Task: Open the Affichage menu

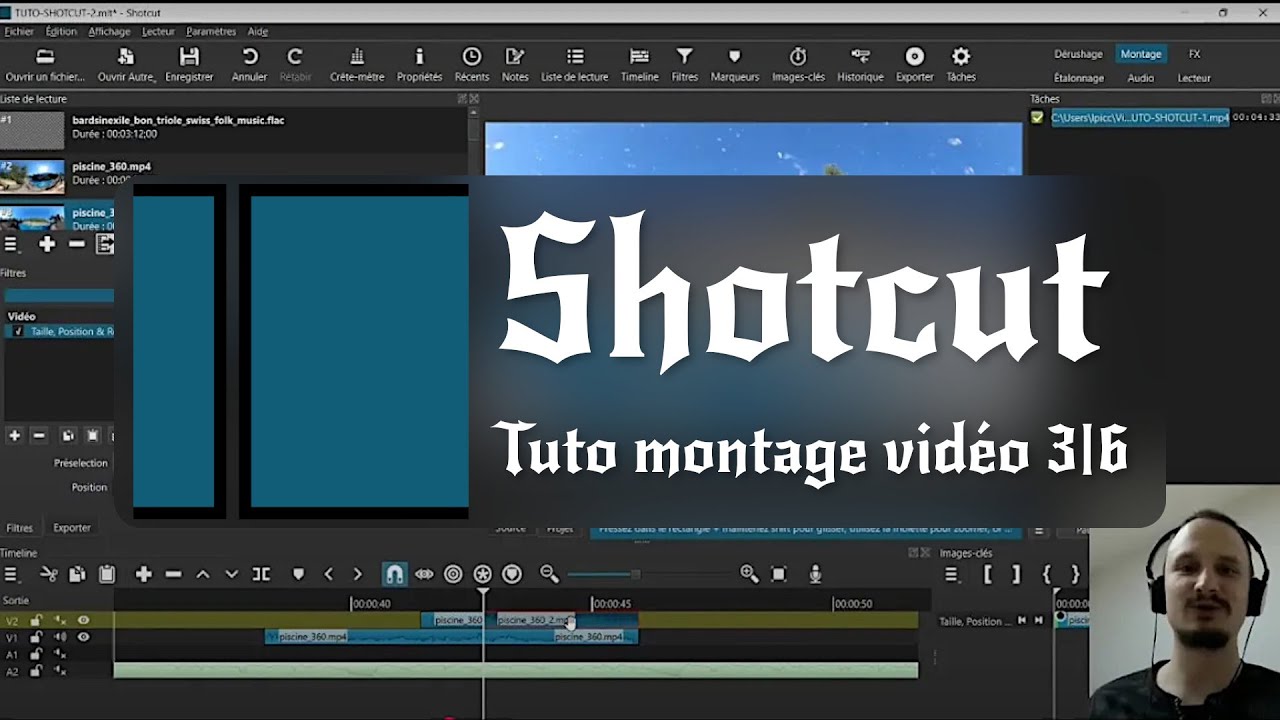Action: click(109, 31)
